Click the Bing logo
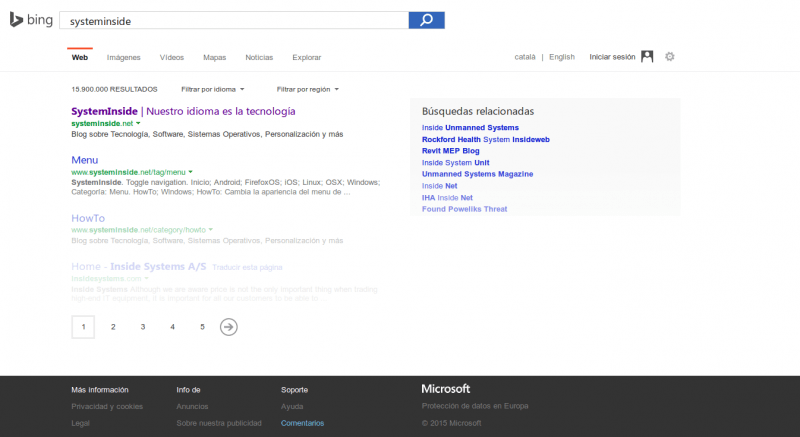800x437 pixels. pos(31,20)
